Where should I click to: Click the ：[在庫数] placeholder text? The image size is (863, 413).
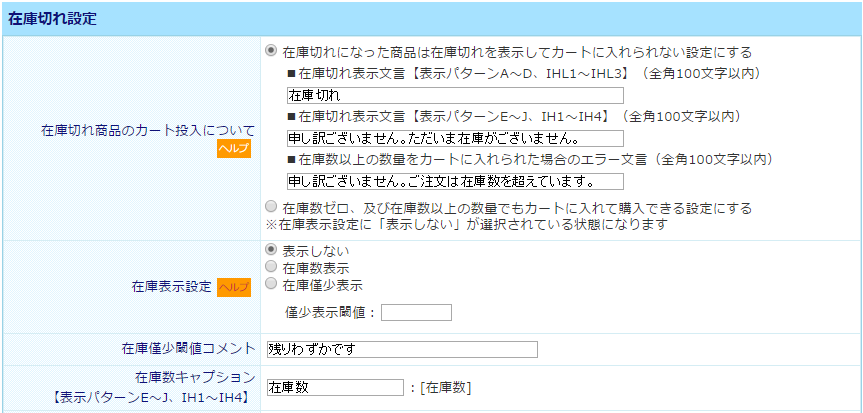(x=441, y=388)
